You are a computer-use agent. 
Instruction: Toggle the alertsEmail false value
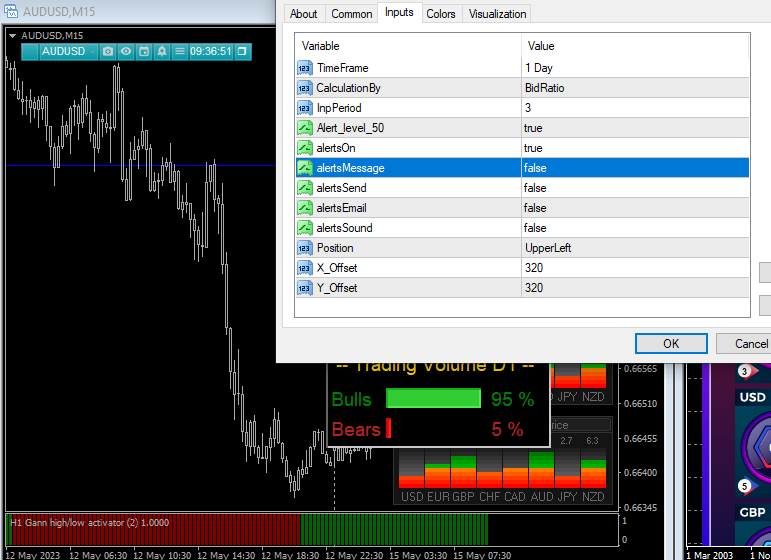[x=635, y=208]
